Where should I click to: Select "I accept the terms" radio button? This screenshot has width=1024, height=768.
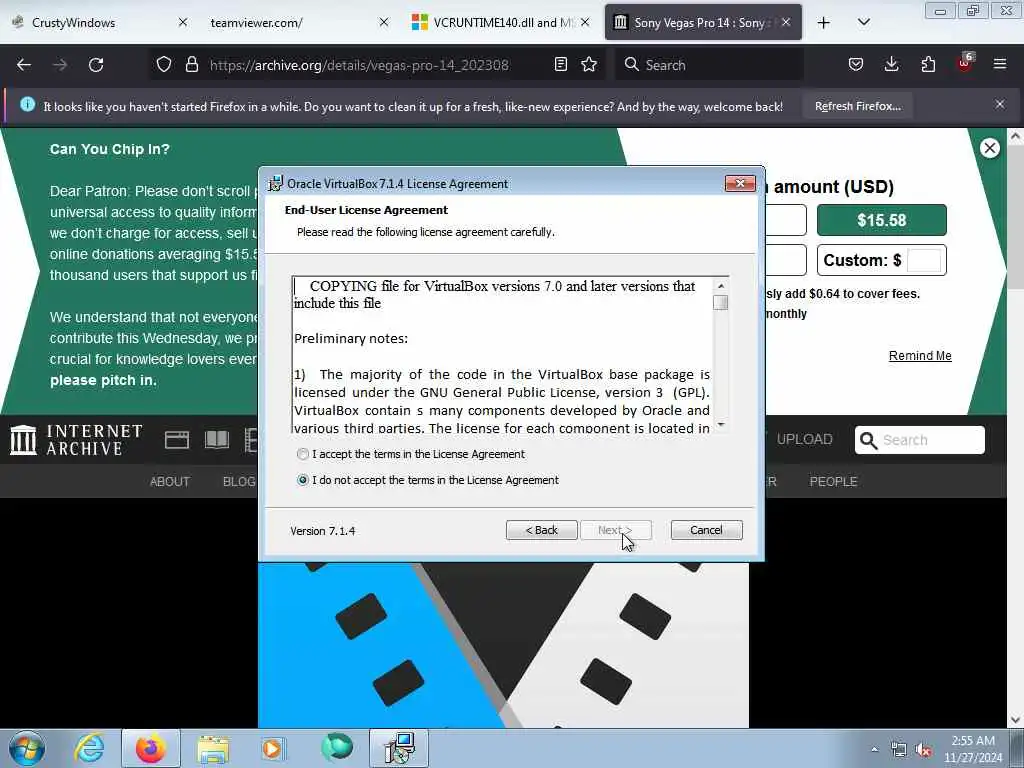click(302, 454)
